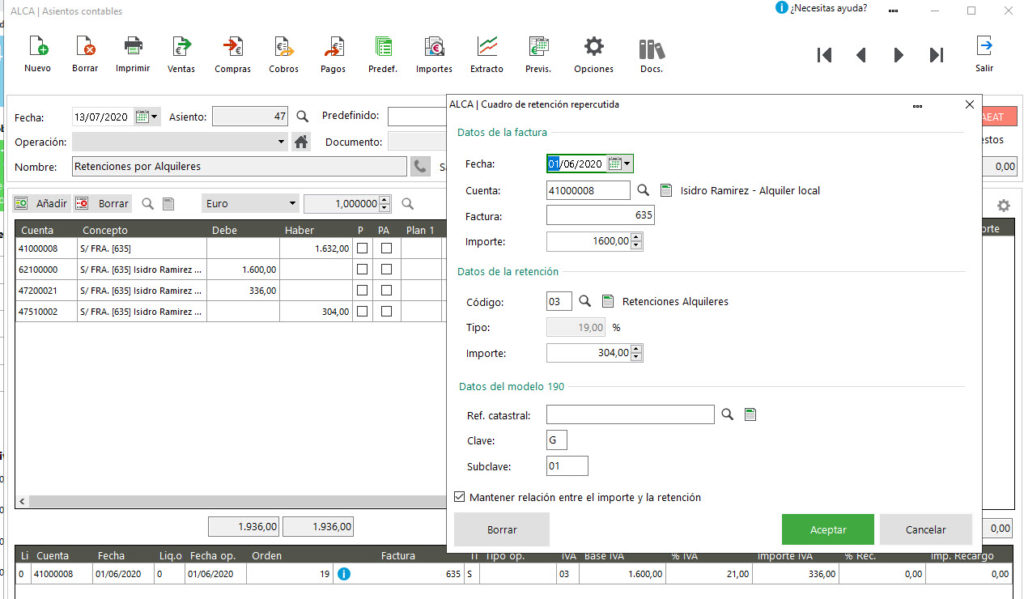
Task: Search the exchange rate beside 1,000000
Action: [x=408, y=204]
